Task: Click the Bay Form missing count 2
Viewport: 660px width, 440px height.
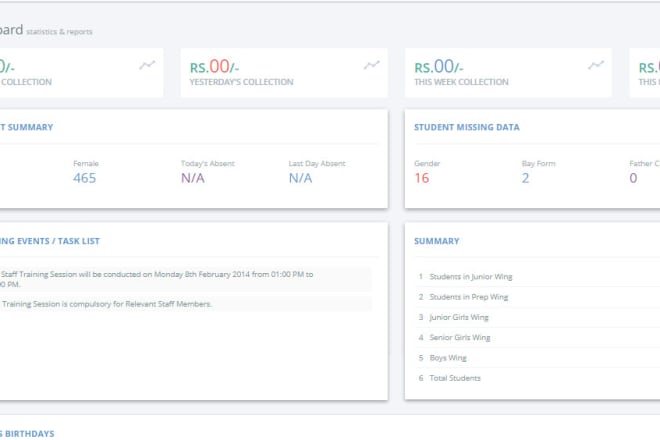Action: [x=525, y=178]
